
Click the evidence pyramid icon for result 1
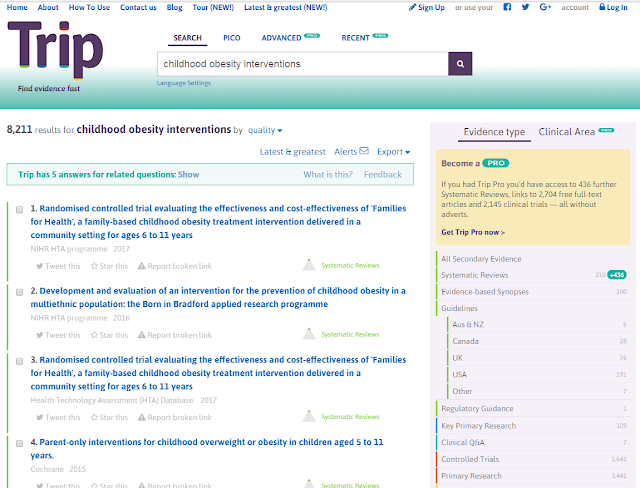click(309, 265)
